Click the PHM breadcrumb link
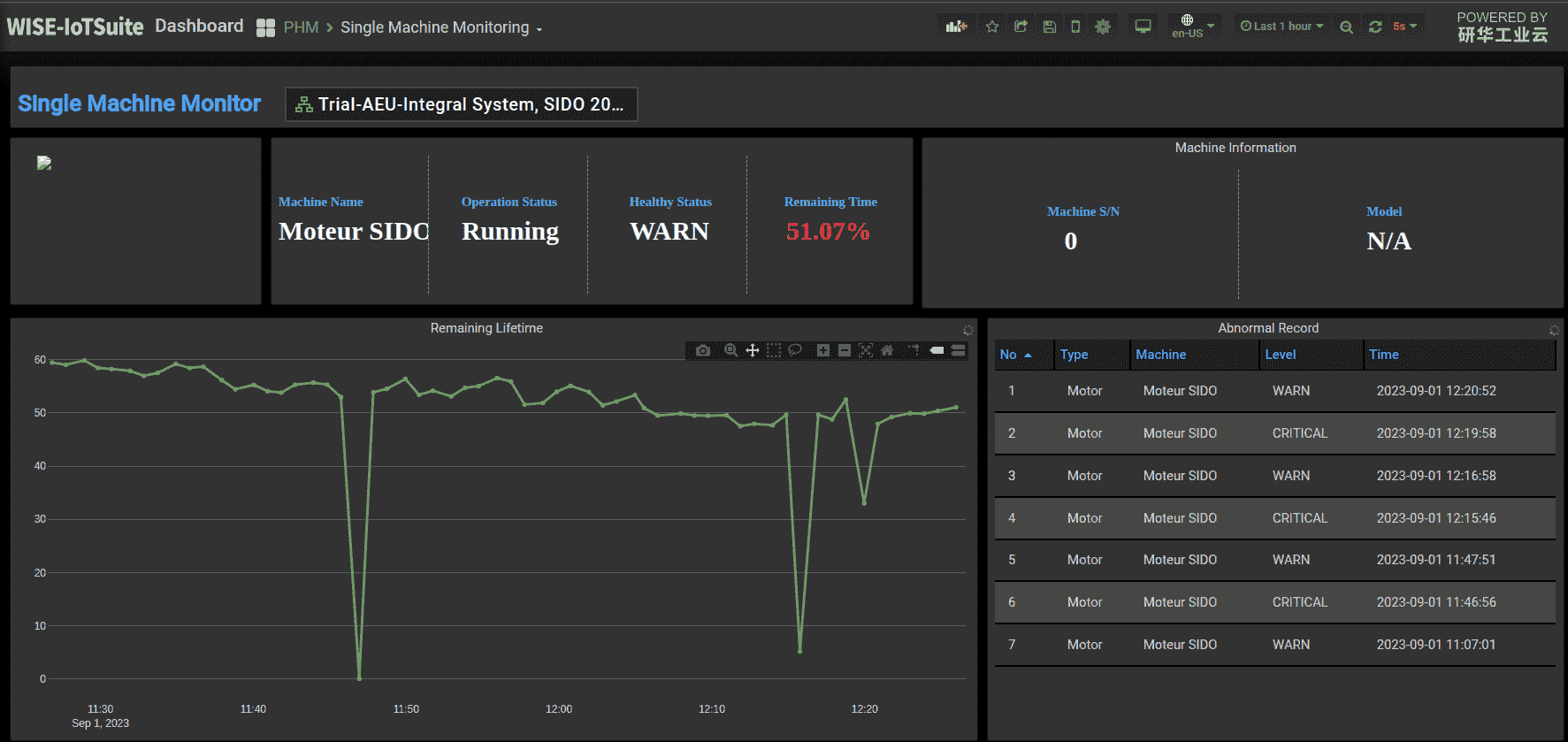Screen dimensions: 1568x742 point(301,27)
